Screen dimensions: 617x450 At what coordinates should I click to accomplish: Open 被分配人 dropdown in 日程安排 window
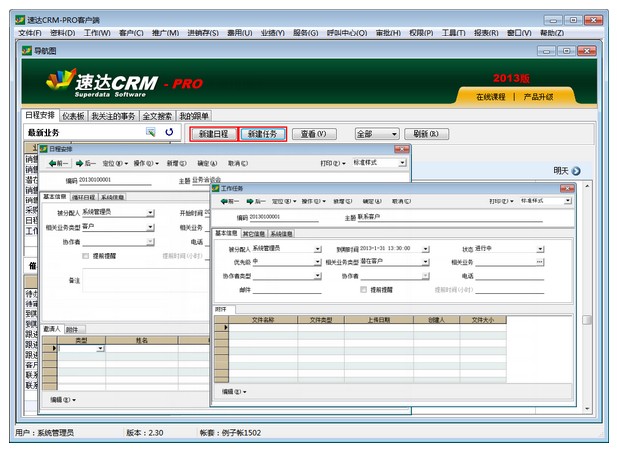pyautogui.click(x=150, y=213)
